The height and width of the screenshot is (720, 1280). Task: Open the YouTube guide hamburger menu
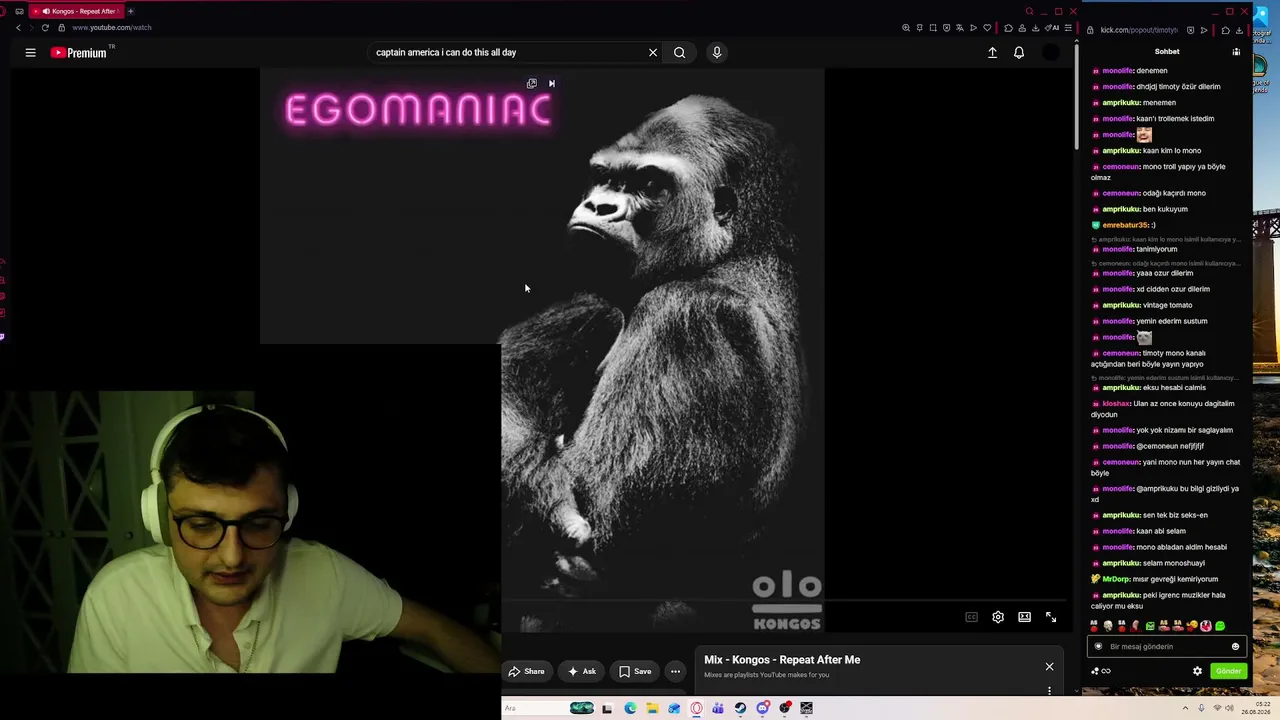pos(30,52)
